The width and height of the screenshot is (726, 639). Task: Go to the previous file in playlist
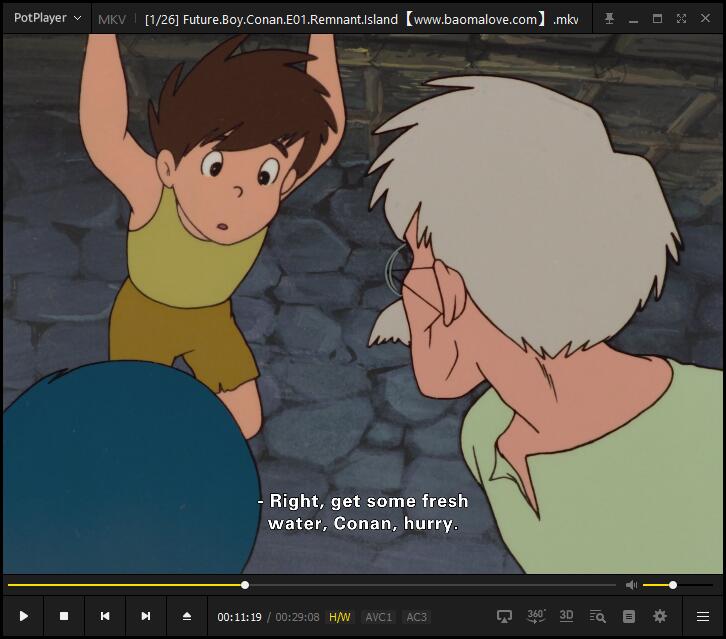pos(105,616)
